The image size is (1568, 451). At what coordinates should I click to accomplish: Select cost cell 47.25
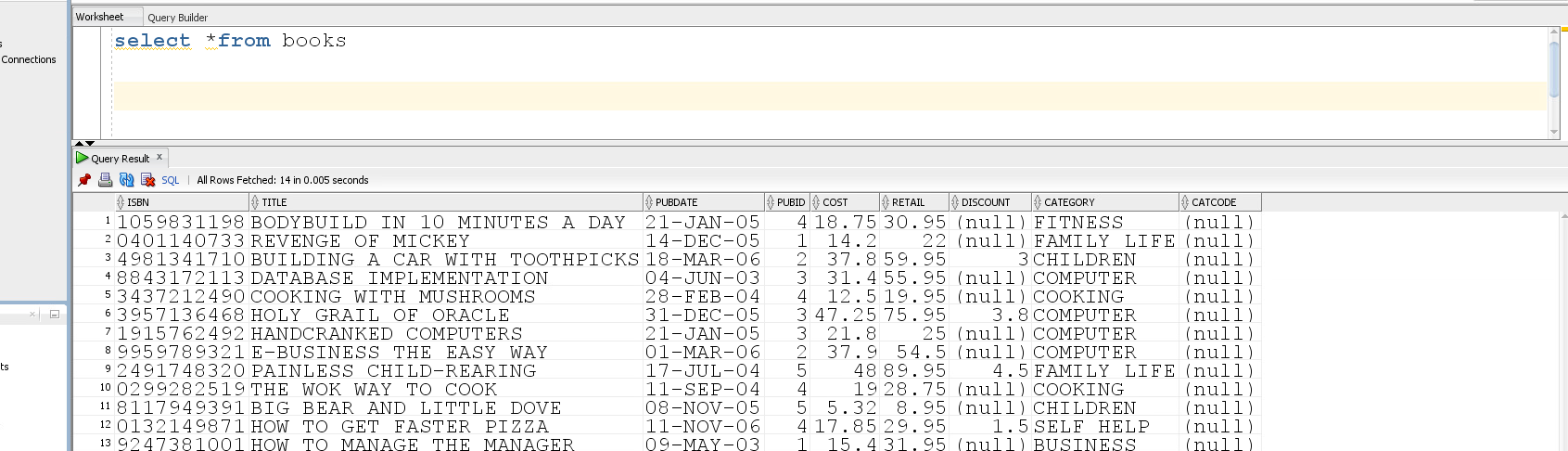tap(846, 316)
